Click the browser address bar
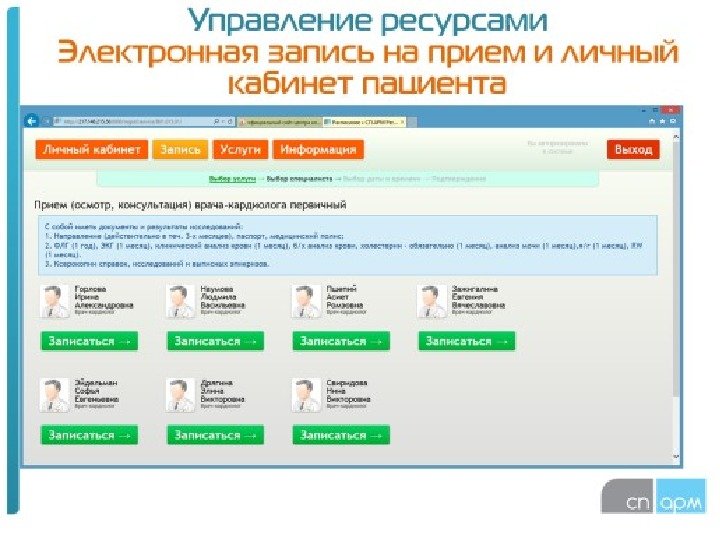The height and width of the screenshot is (540, 720). (133, 122)
